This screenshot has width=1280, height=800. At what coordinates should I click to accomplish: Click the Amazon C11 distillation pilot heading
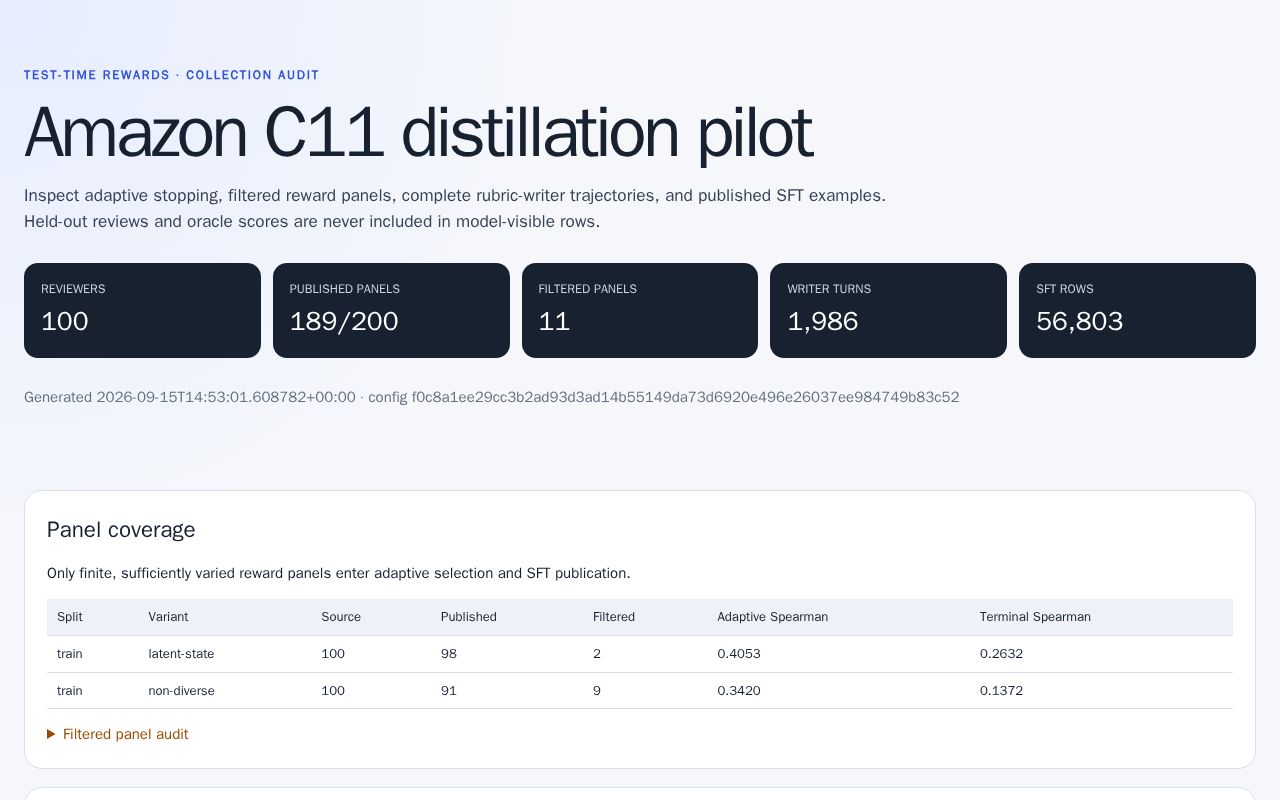(418, 132)
